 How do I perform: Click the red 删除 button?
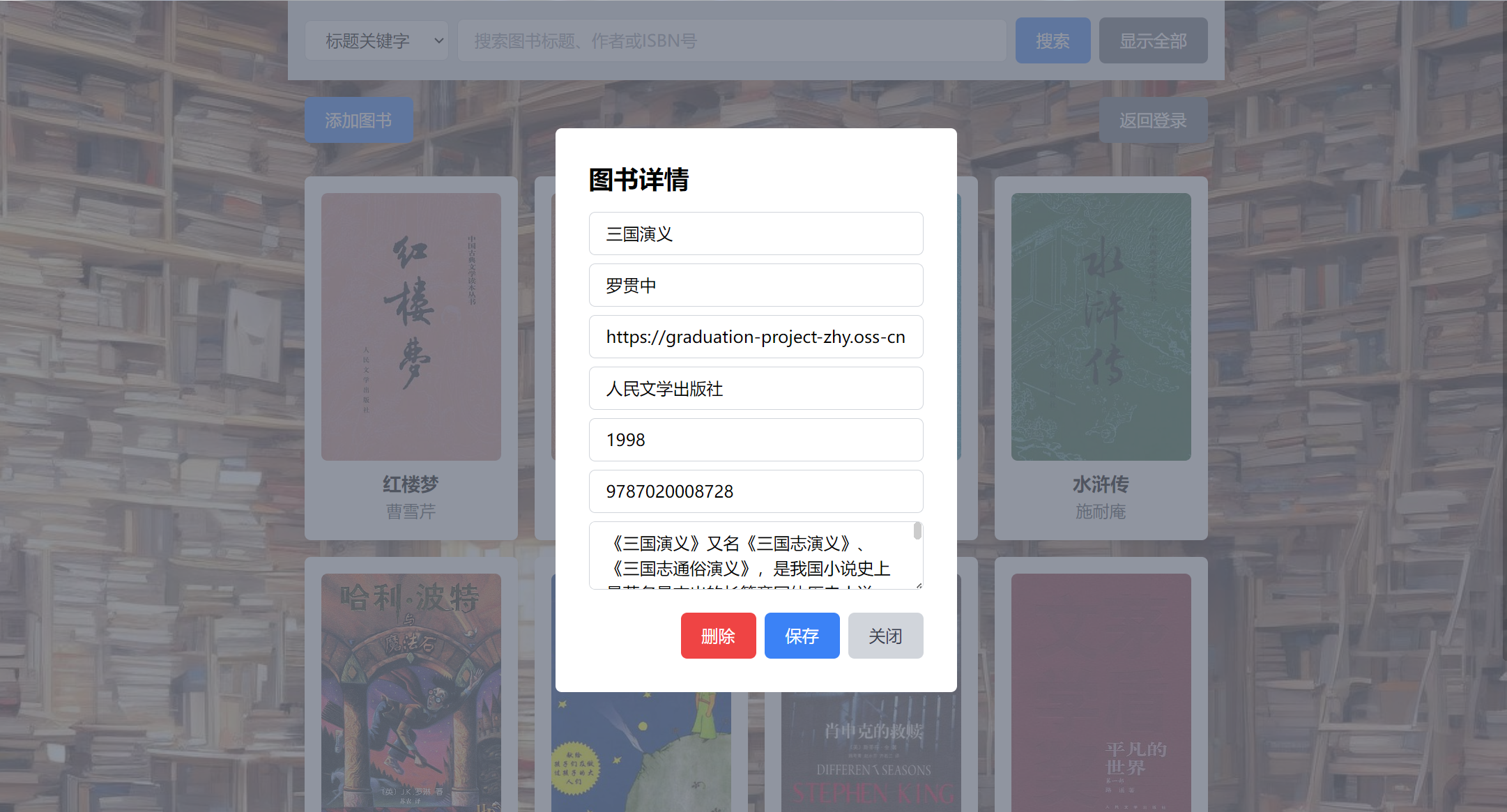coord(718,636)
